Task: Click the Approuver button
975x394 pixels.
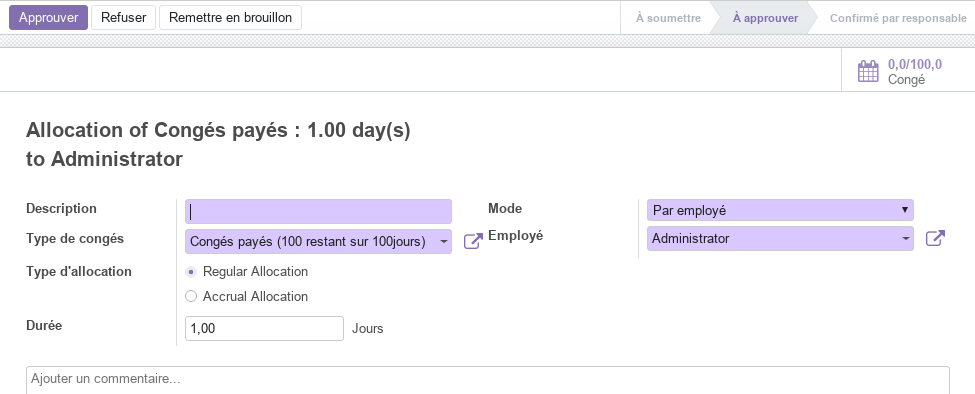Action: pyautogui.click(x=49, y=17)
